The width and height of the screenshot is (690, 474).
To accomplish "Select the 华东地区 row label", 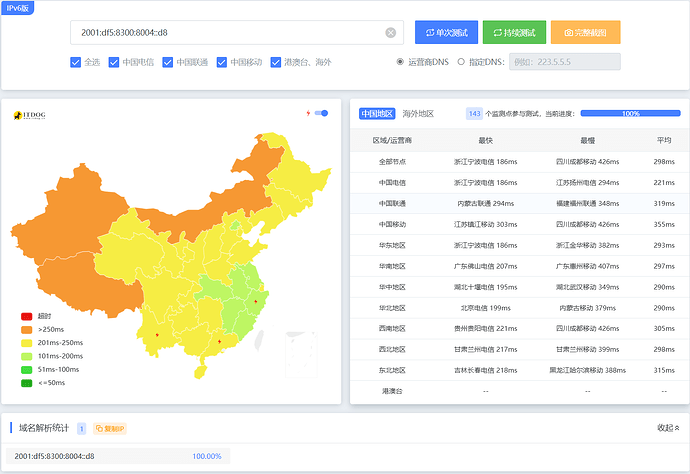I will (392, 245).
